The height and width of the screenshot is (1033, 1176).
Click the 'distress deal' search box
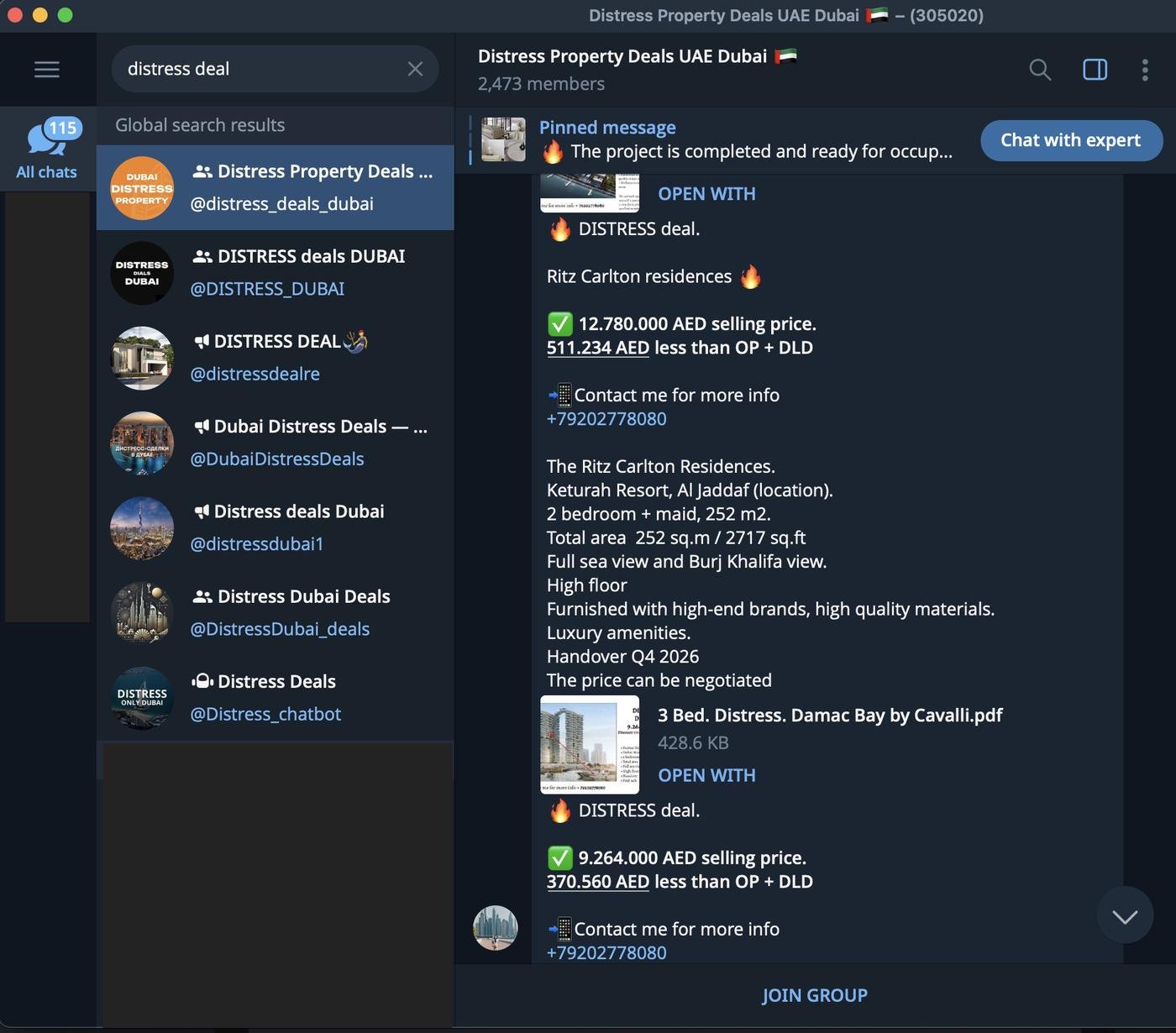275,69
